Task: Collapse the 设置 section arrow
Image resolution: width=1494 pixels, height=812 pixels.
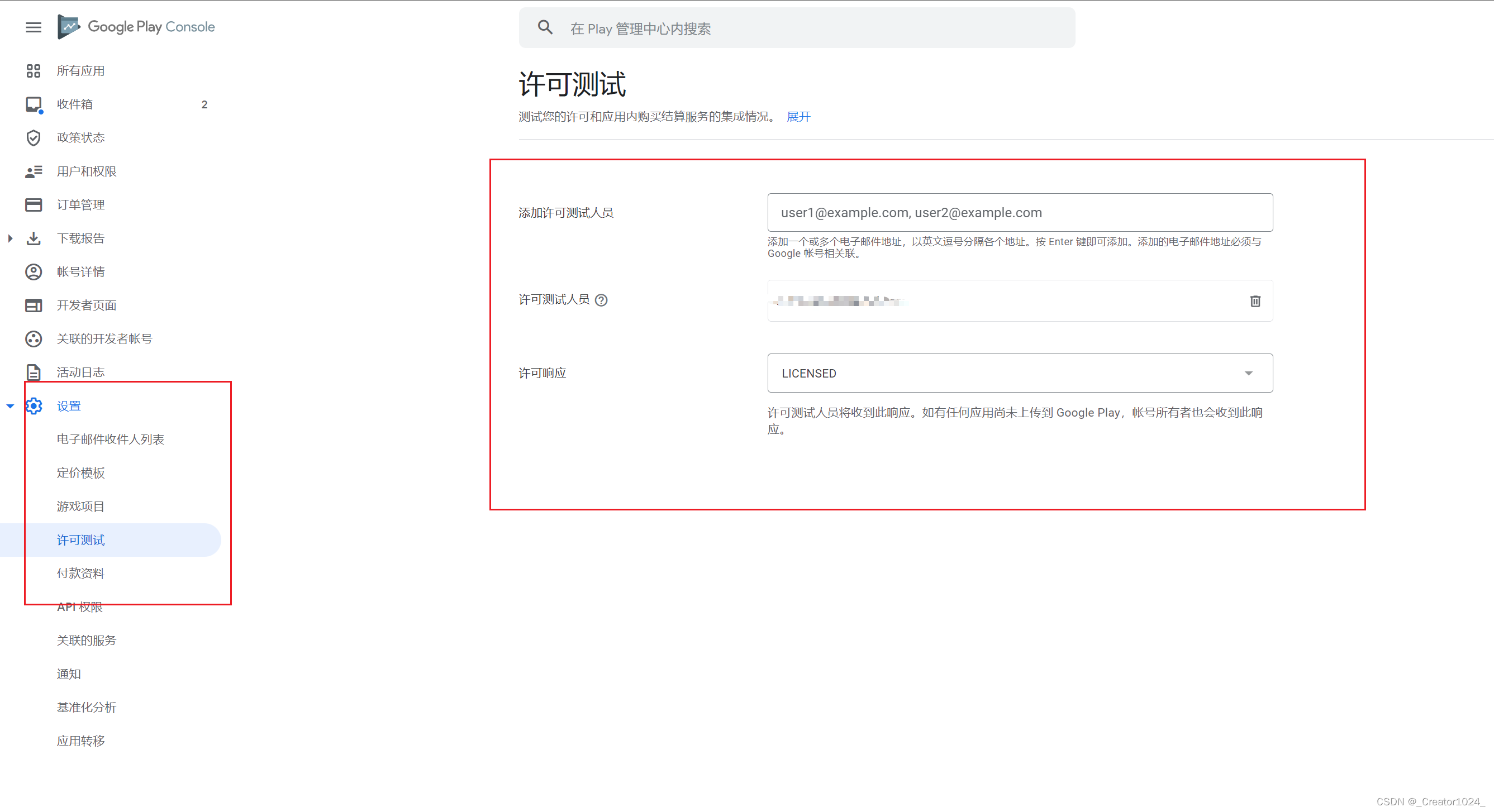Action: click(x=10, y=405)
